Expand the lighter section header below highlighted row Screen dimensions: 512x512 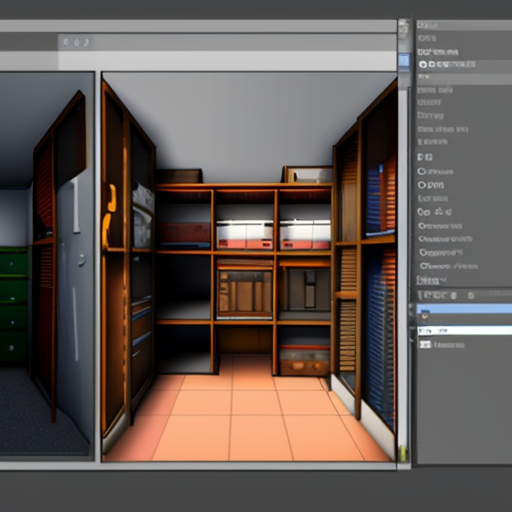tap(464, 78)
